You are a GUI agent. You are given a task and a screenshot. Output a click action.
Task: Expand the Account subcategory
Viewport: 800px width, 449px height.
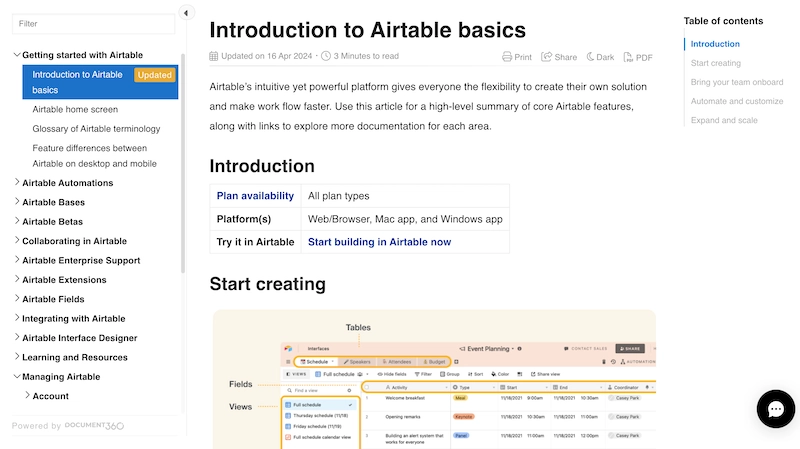click(x=27, y=395)
